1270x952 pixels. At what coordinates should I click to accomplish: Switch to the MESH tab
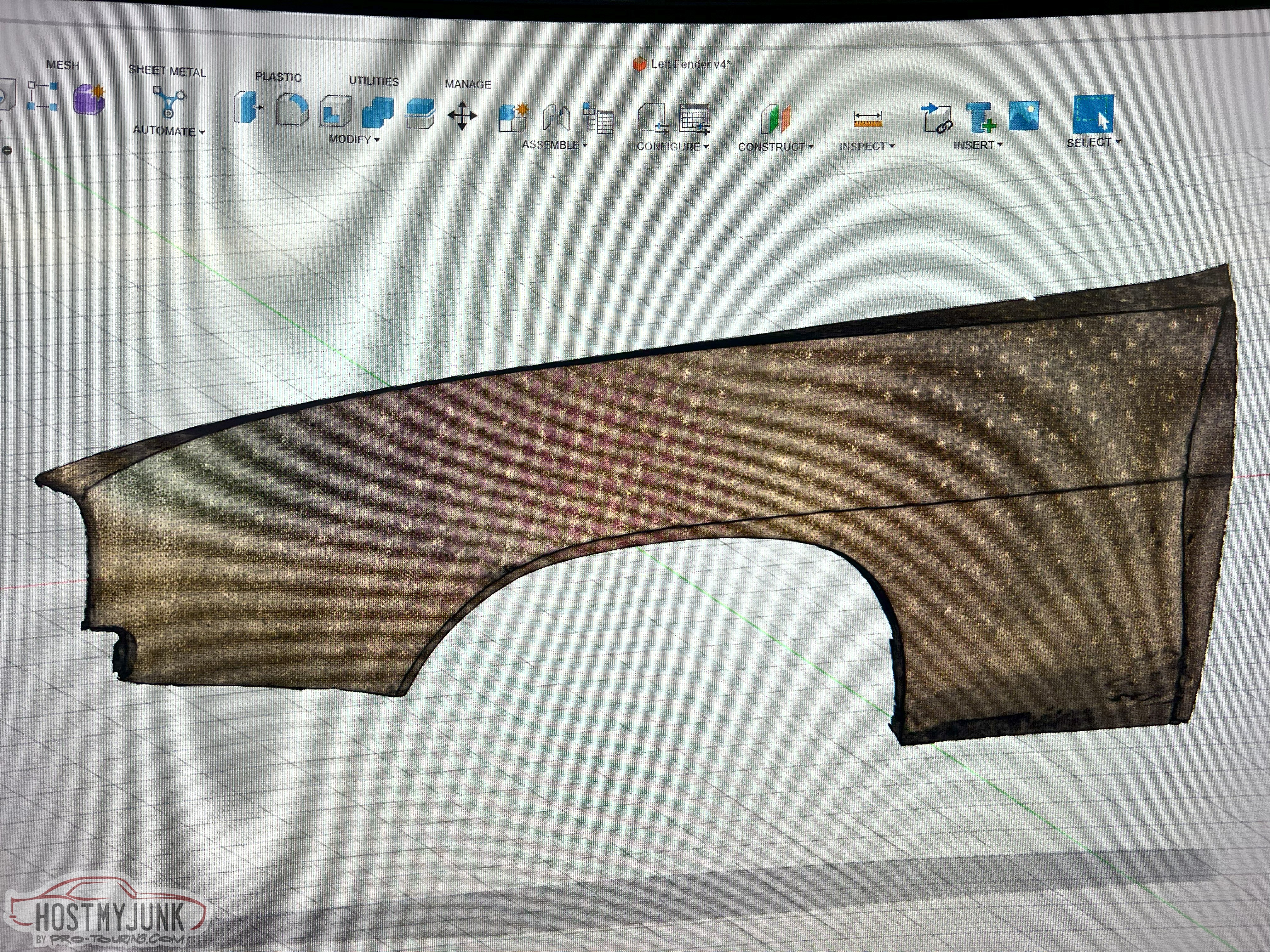tap(63, 65)
